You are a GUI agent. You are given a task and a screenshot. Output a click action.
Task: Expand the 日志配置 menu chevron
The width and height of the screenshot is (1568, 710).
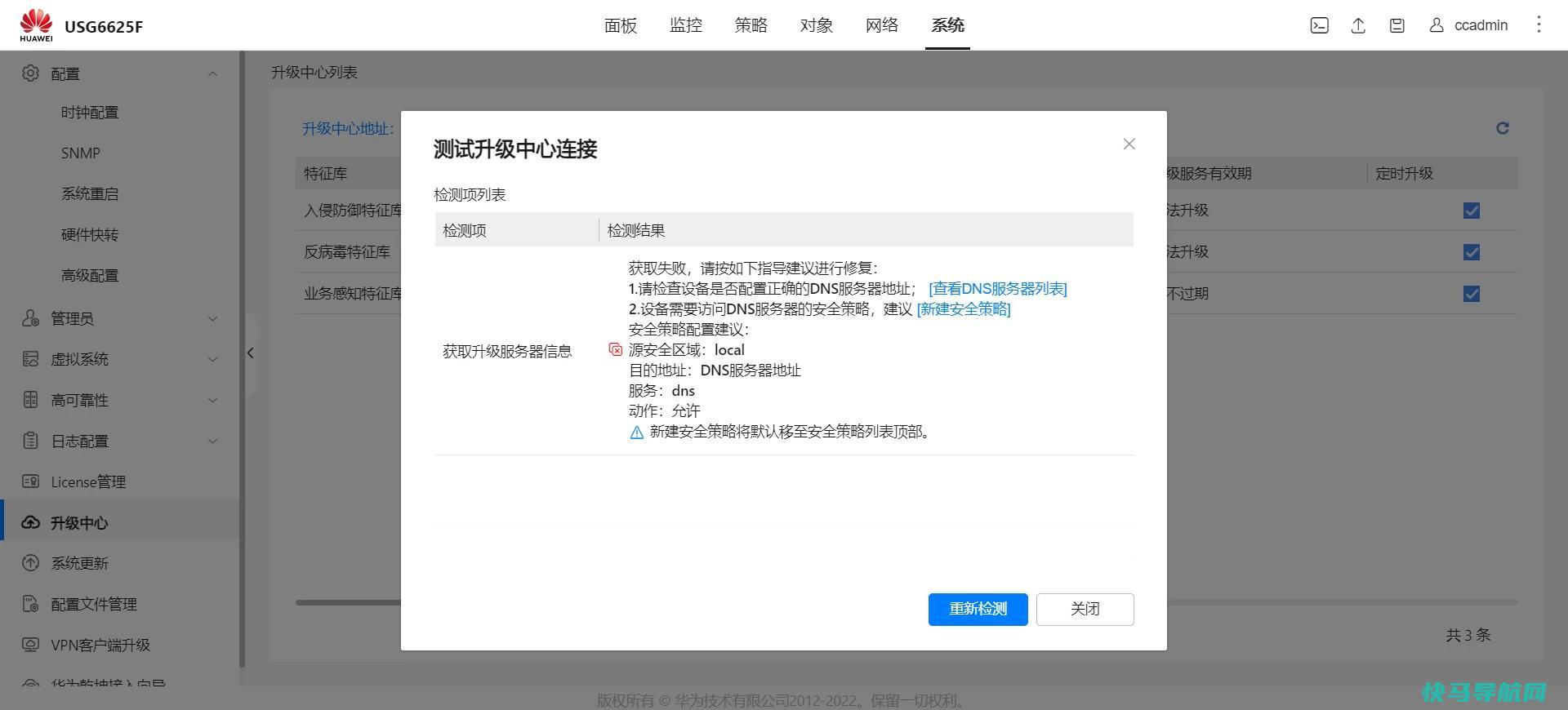[x=212, y=441]
